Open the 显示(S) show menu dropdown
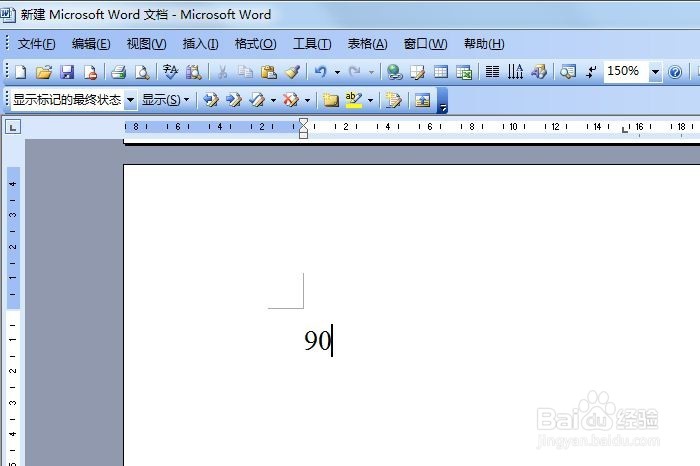This screenshot has width=700, height=466. click(x=166, y=100)
